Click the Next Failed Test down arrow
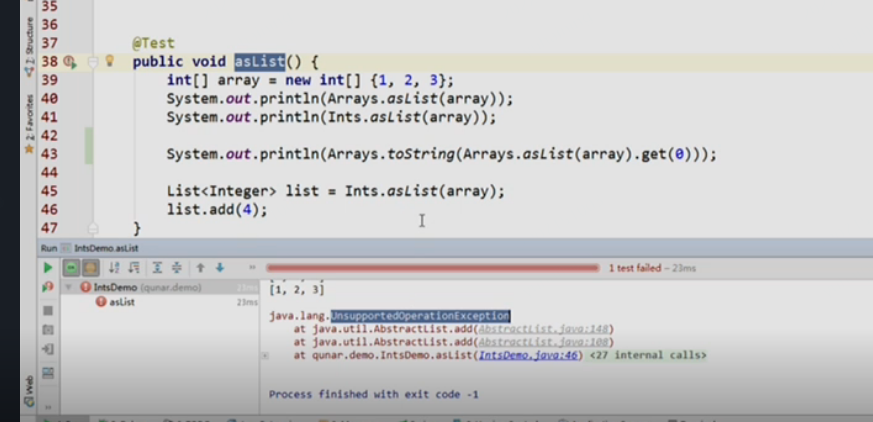 [220, 268]
